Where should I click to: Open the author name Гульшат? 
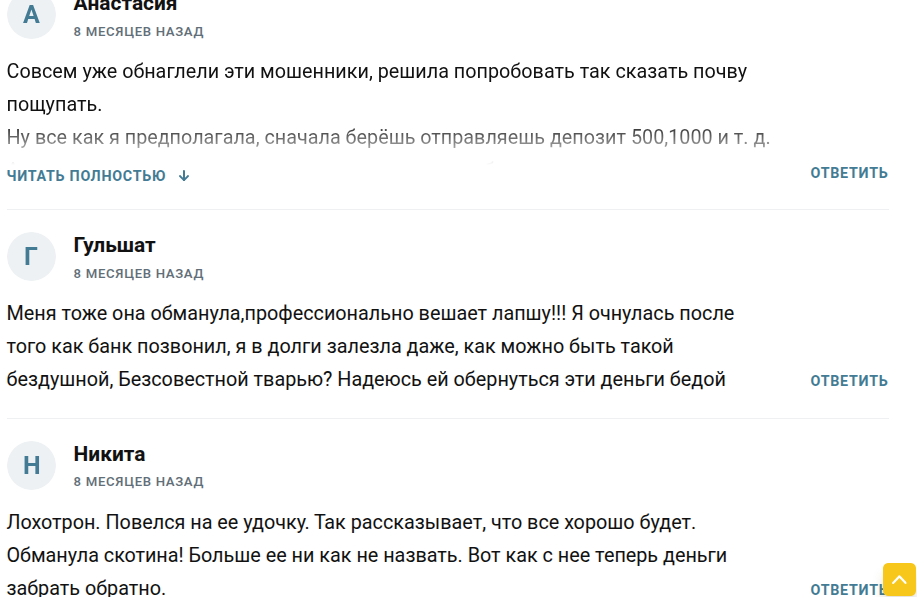pyautogui.click(x=114, y=245)
